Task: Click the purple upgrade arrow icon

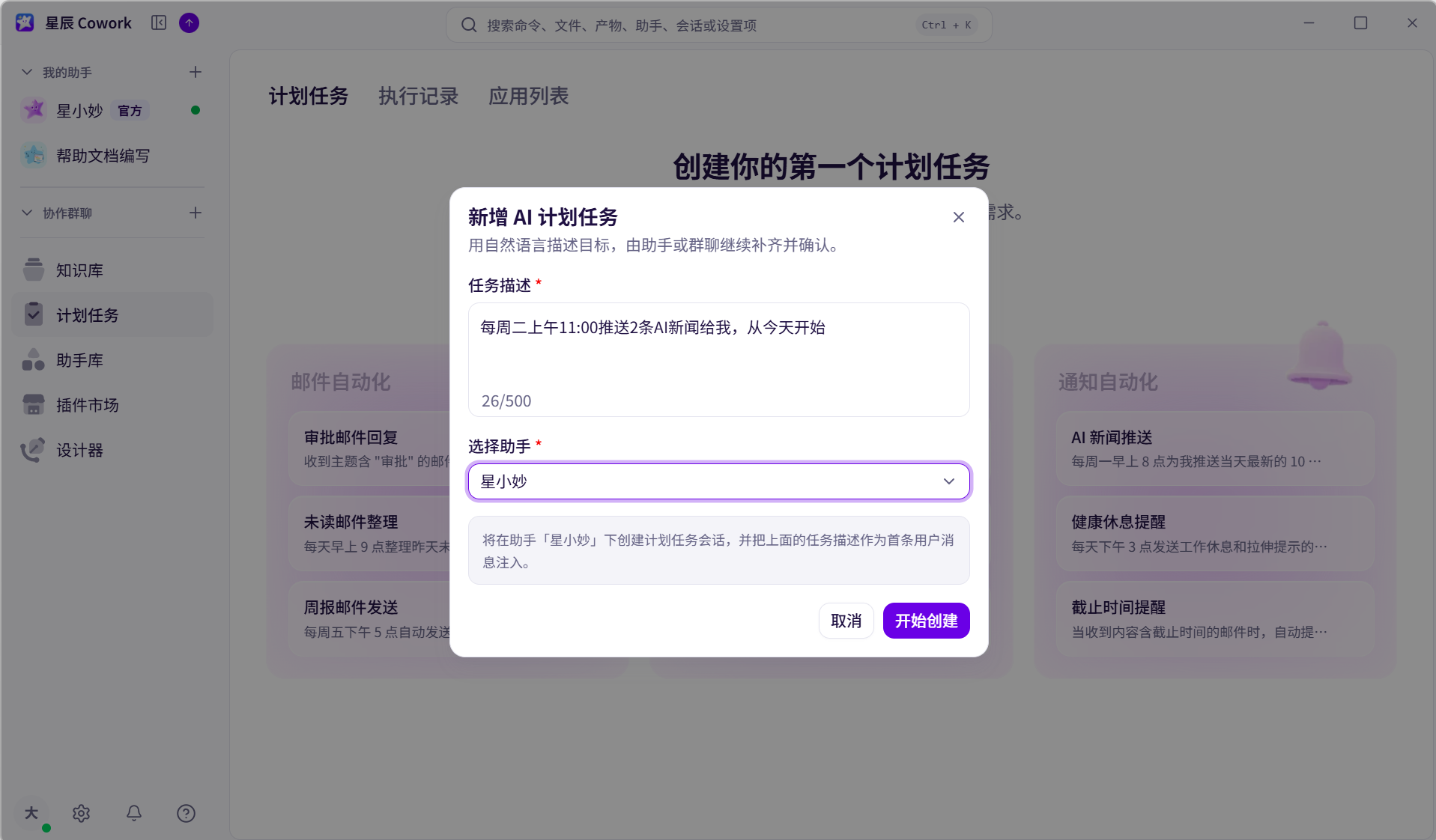Action: pyautogui.click(x=190, y=23)
